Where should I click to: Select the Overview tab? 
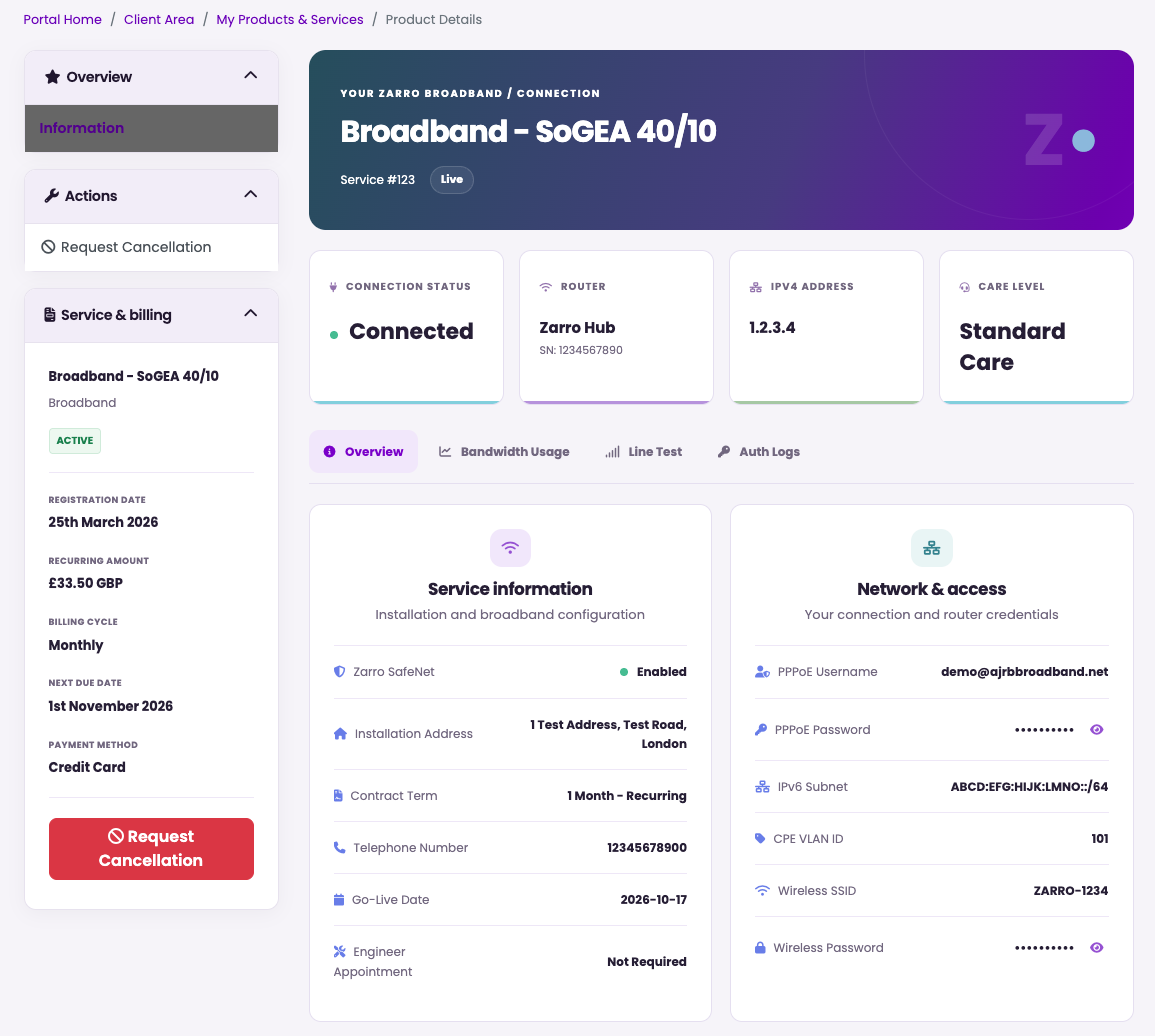point(364,452)
